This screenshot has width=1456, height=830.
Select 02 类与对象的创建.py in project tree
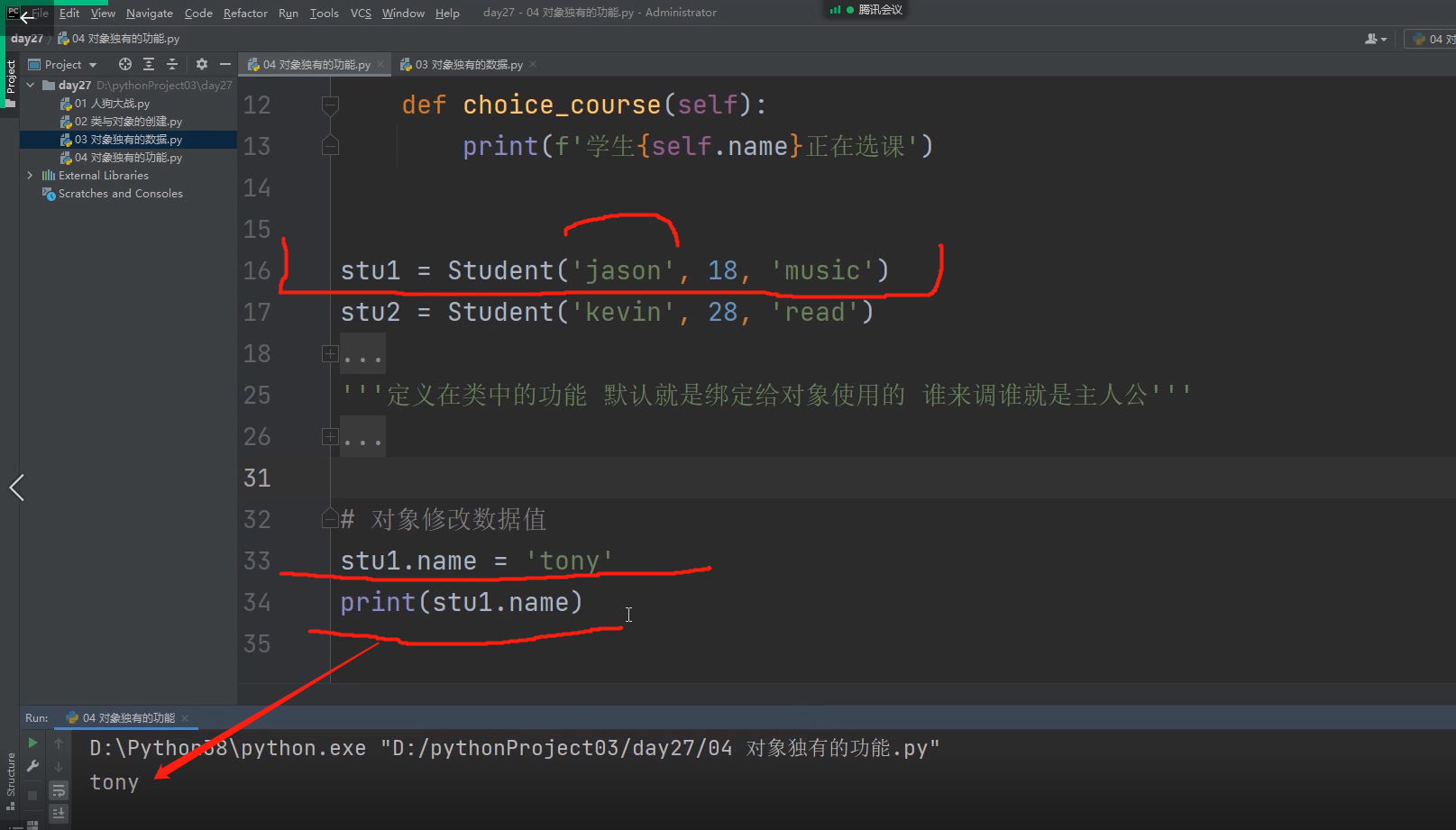[x=121, y=122]
